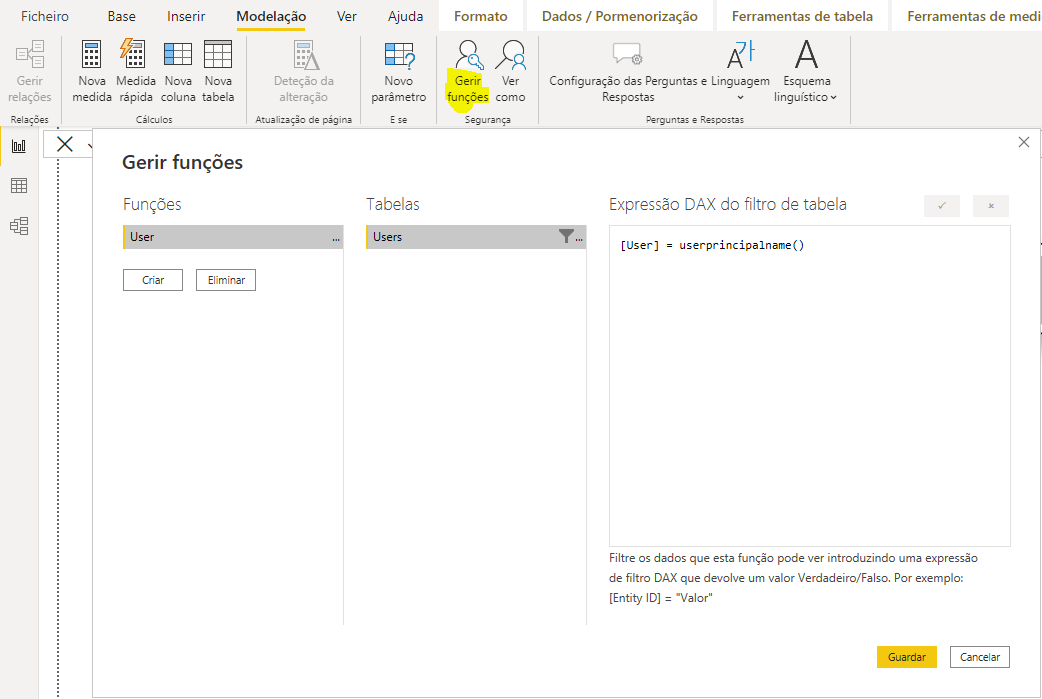Viewport: 1042px width, 699px height.
Task: Open more options for Users table
Action: tap(580, 238)
